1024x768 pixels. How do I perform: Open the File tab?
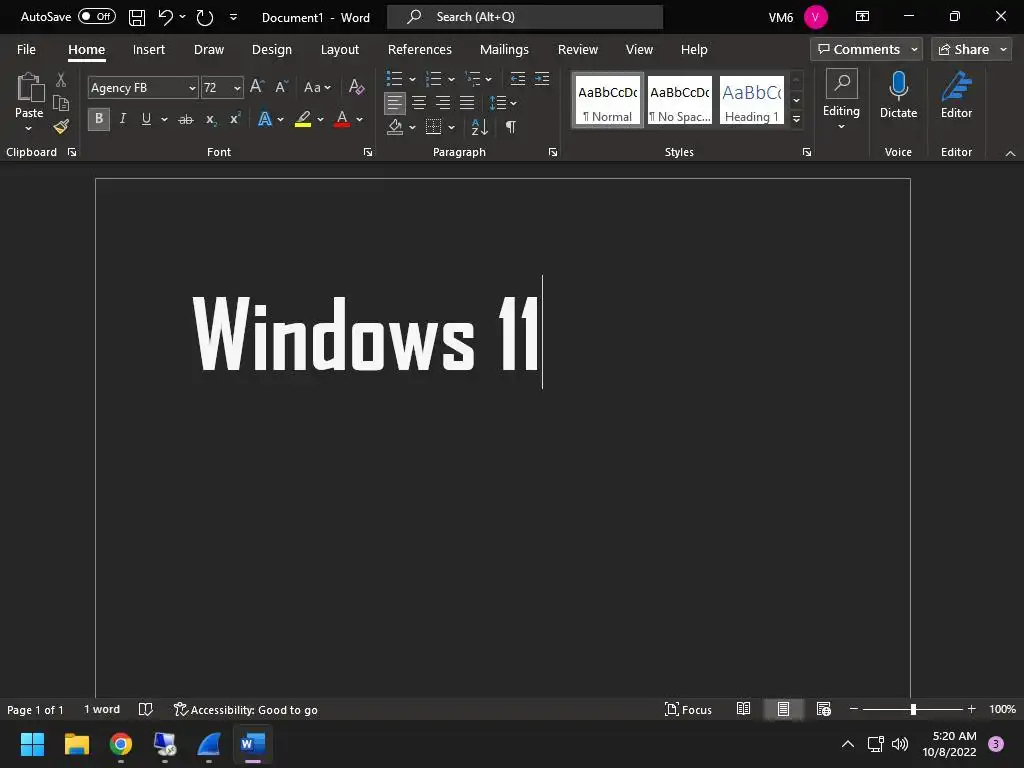(26, 50)
